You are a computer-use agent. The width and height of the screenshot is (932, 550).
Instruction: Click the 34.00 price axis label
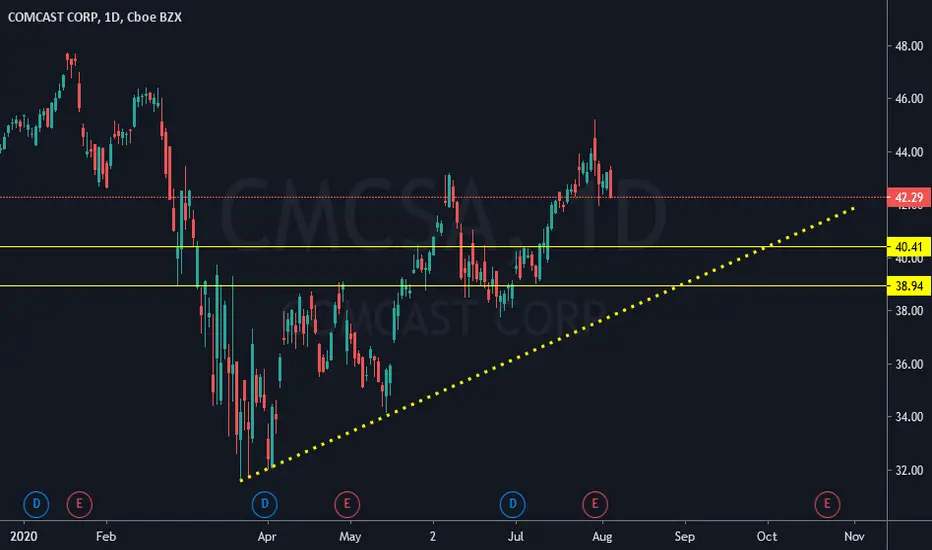point(909,417)
